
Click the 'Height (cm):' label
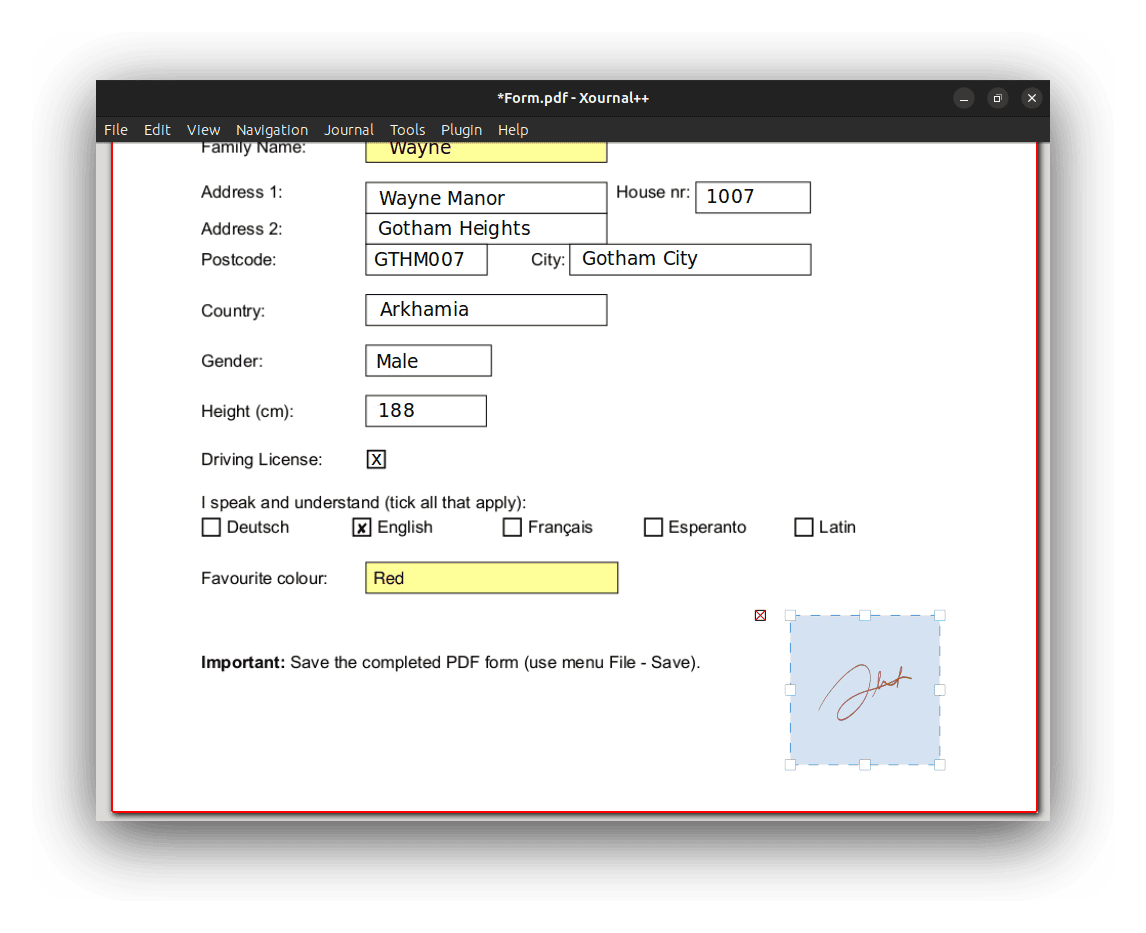(x=247, y=411)
